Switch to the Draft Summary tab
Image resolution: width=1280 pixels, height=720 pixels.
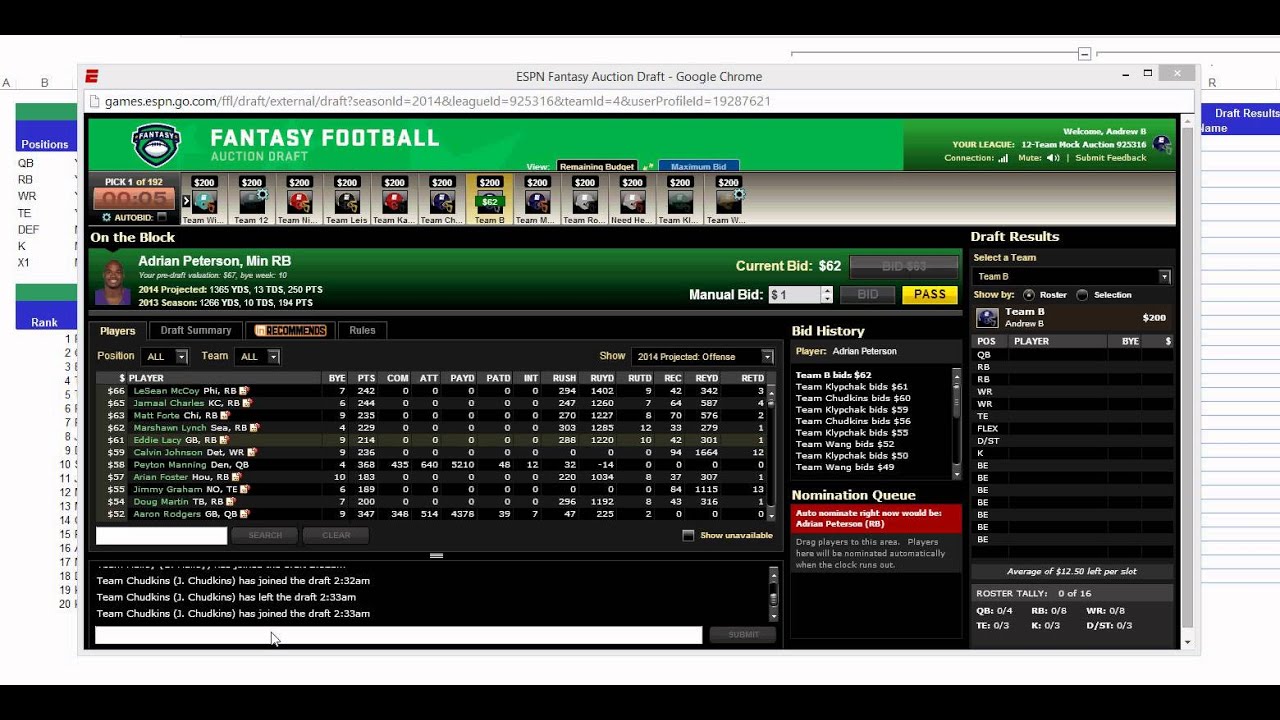(196, 331)
